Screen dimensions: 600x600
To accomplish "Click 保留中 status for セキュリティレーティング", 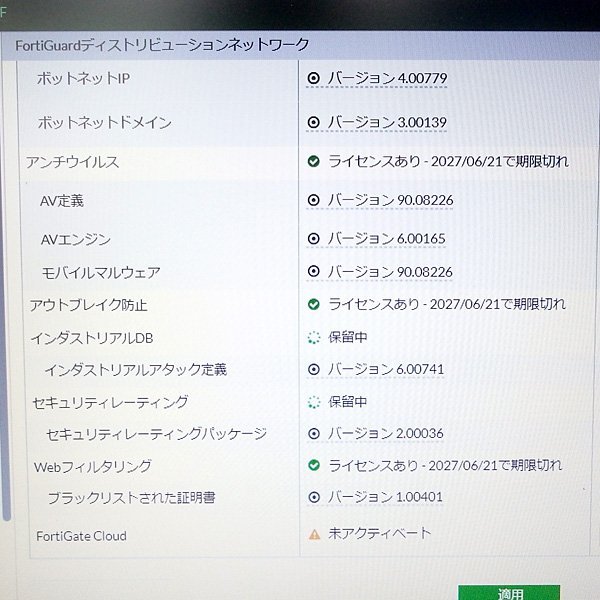I will (347, 402).
